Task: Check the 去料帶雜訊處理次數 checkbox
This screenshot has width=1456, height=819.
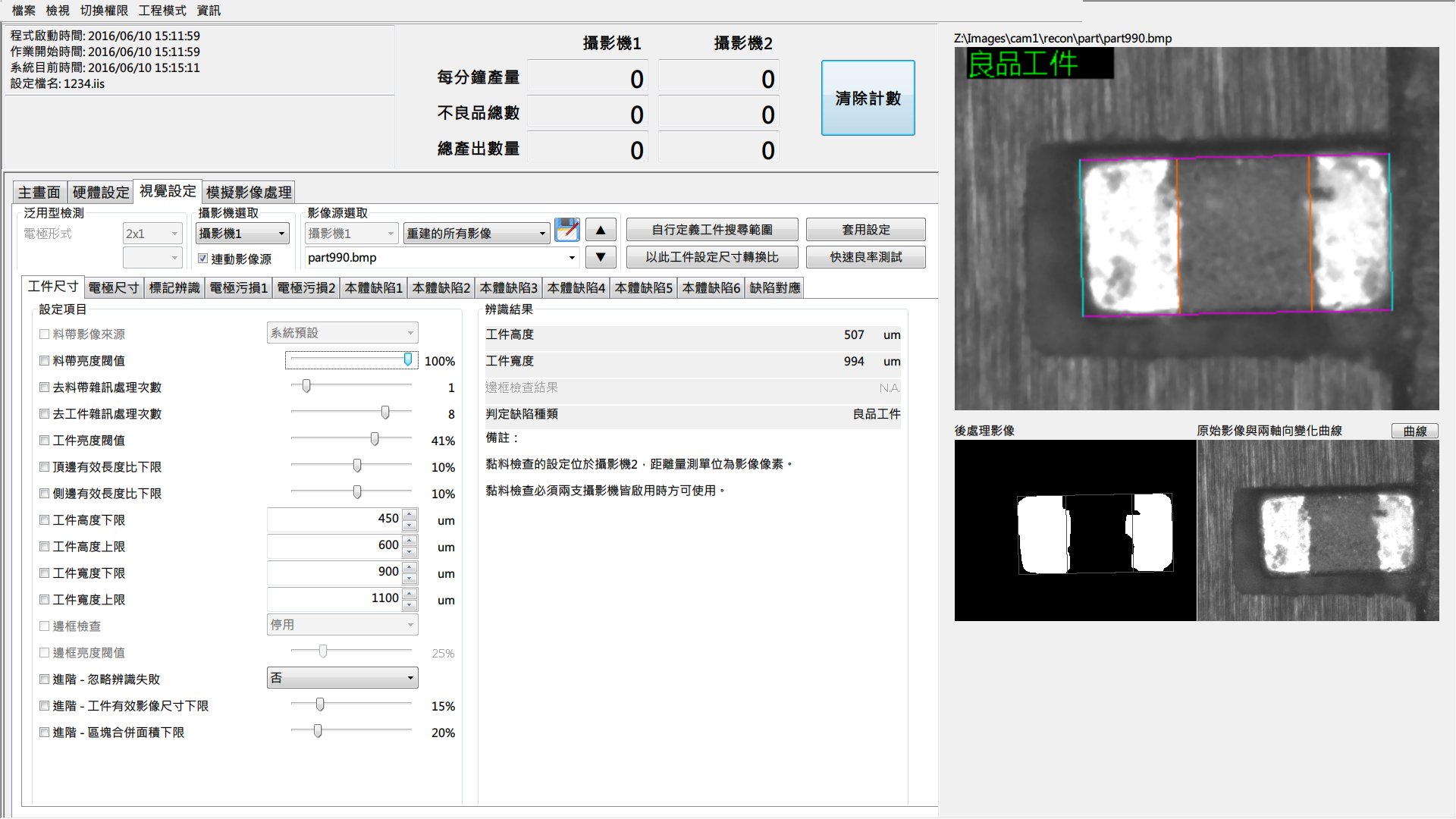Action: (x=44, y=388)
